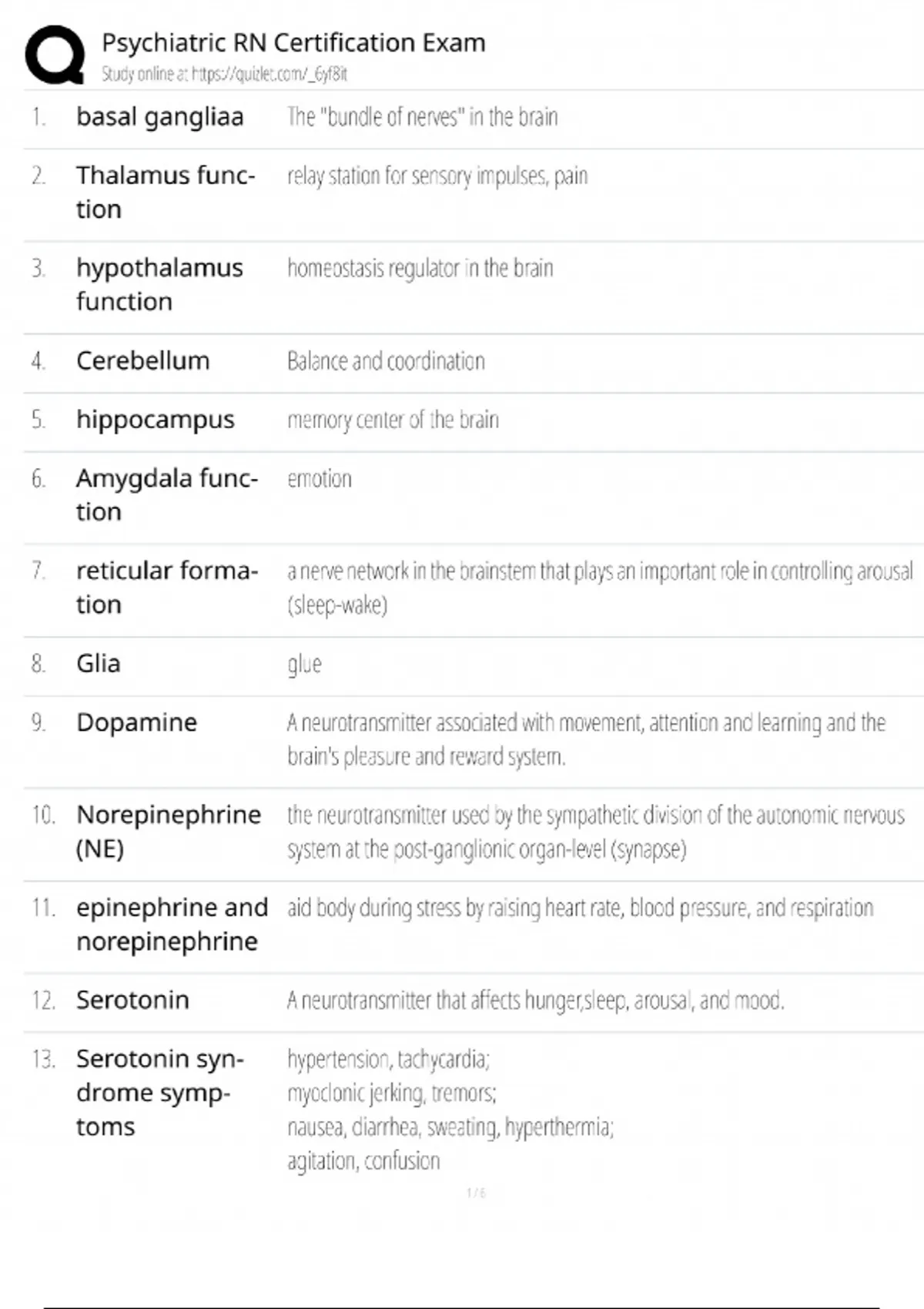Select the basal gangliaa term
Viewport: 924px width, 1309px height.
coord(159,117)
